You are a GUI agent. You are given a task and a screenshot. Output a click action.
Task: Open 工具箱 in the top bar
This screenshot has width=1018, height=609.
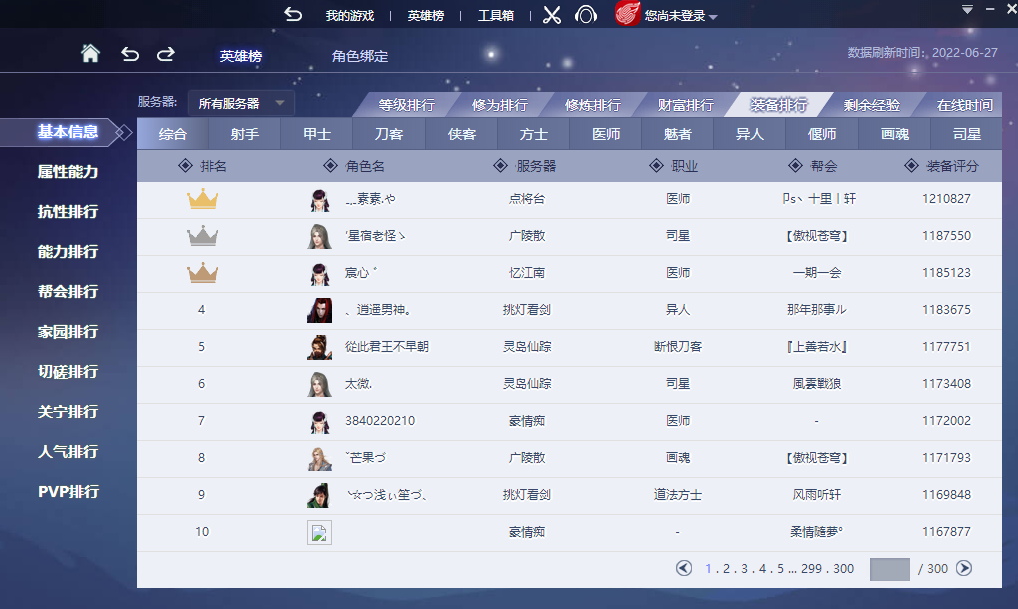495,15
